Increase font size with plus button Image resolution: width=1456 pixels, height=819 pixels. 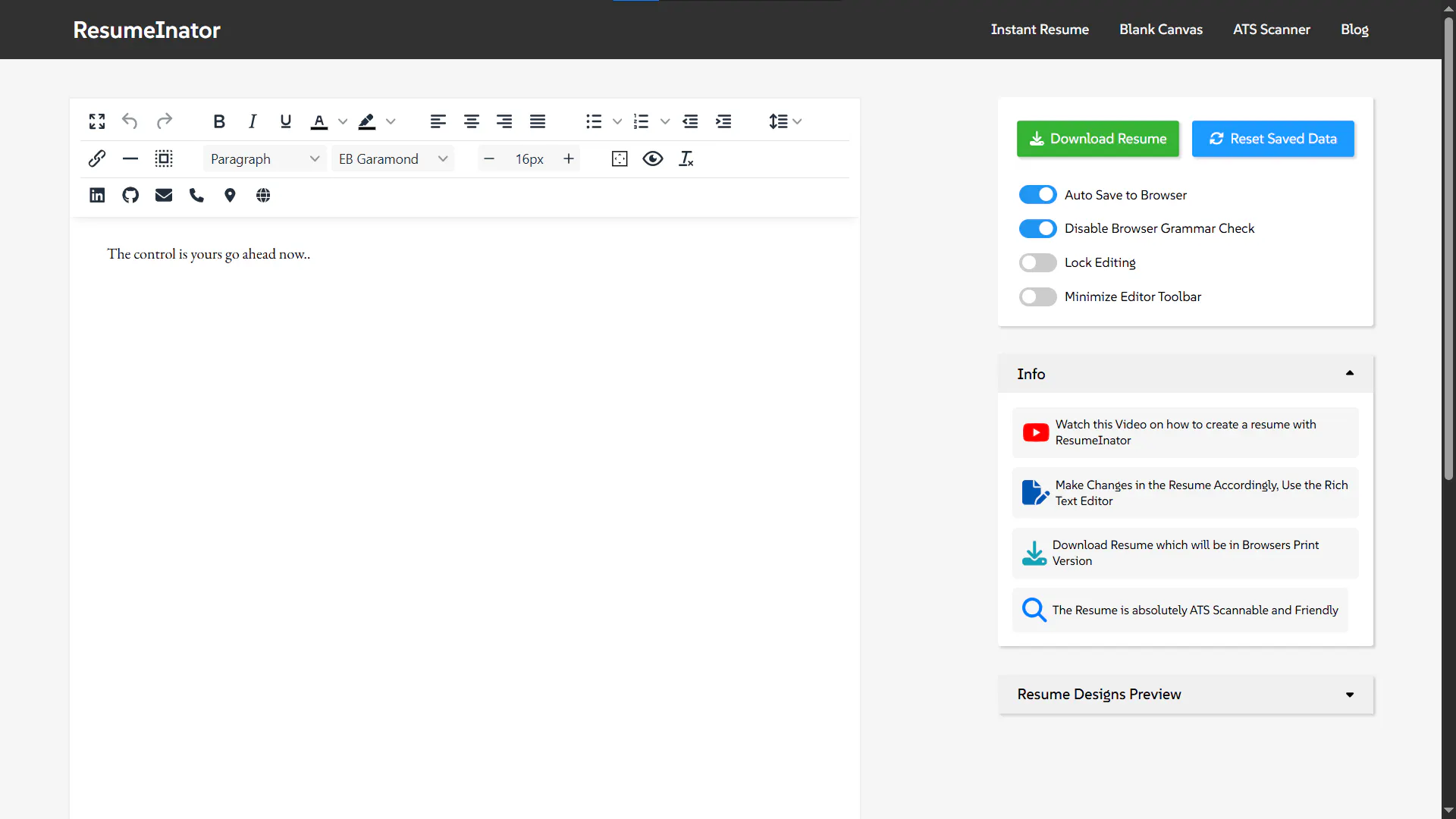coord(569,158)
